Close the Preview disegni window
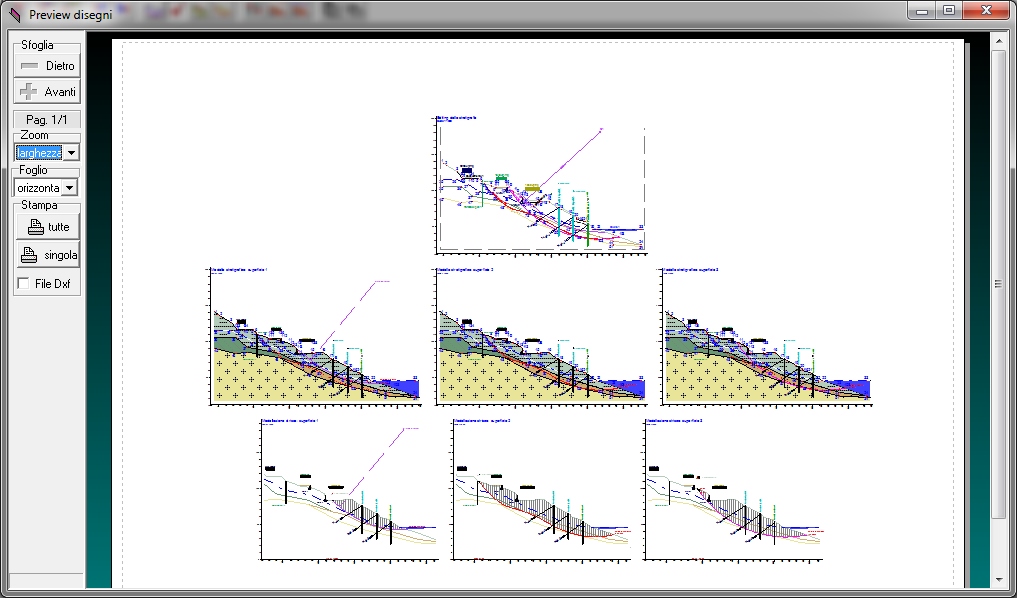The image size is (1017, 598). click(x=986, y=10)
